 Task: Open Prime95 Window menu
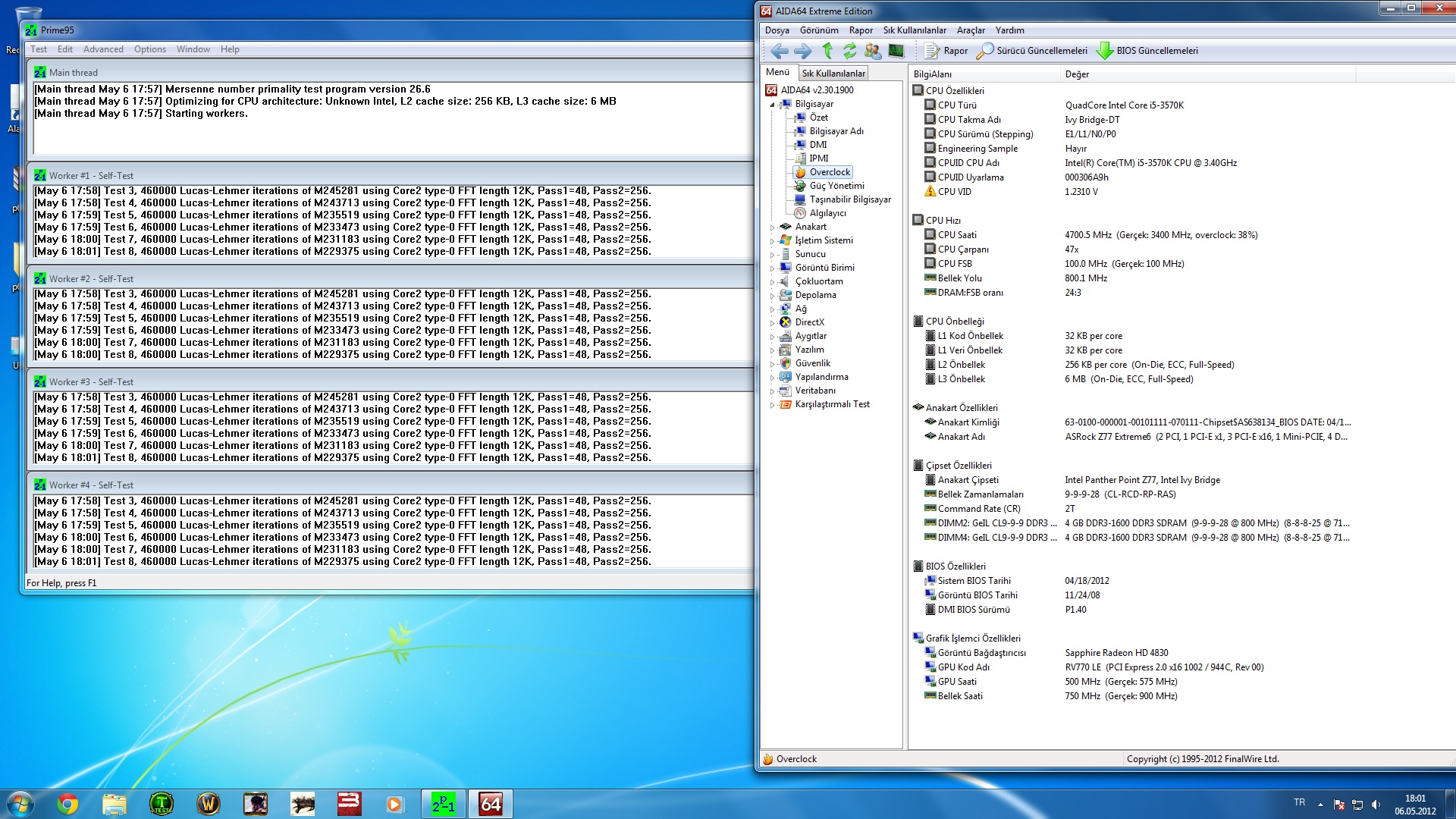[193, 49]
